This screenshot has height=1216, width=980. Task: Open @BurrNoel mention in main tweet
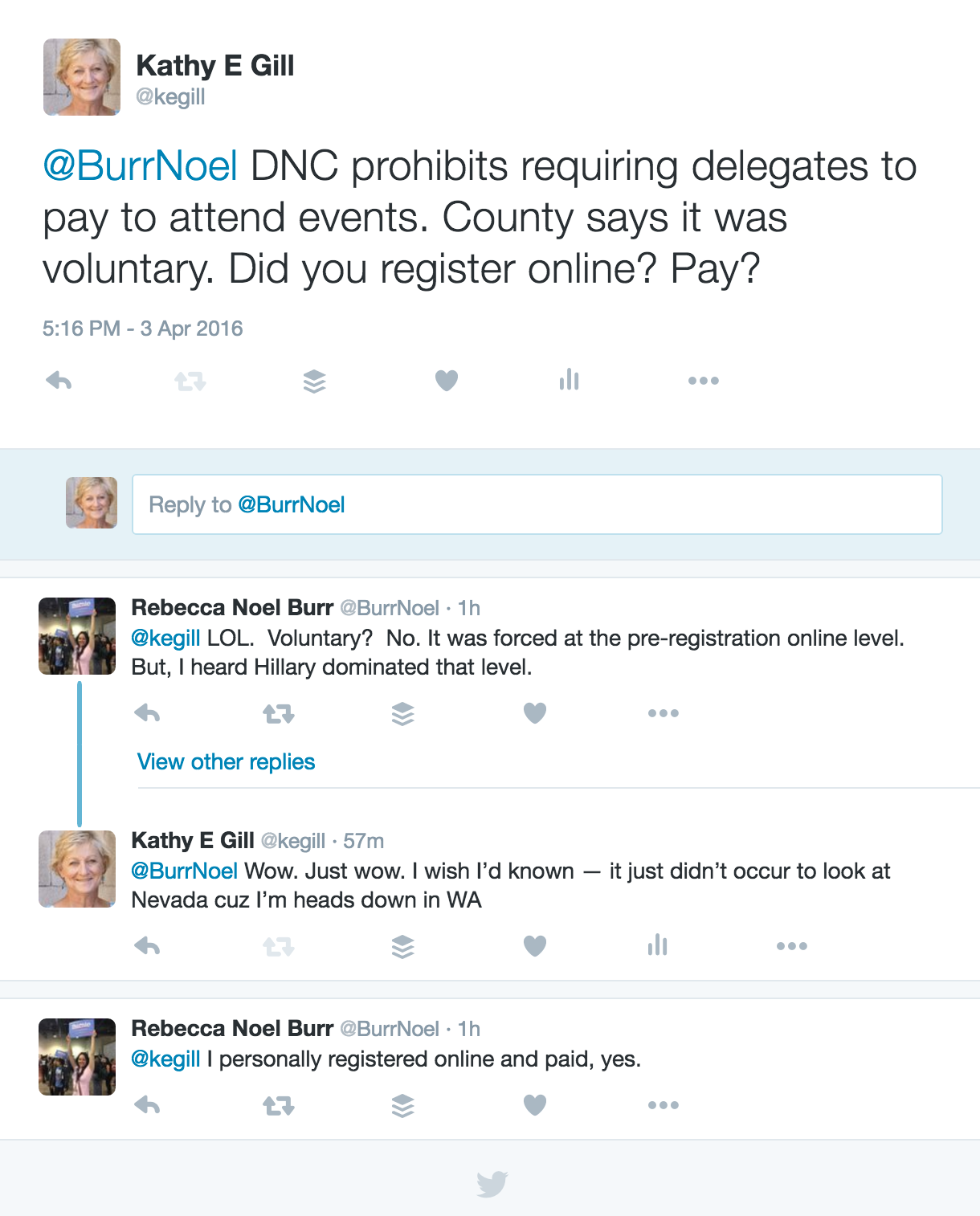pyautogui.click(x=140, y=166)
